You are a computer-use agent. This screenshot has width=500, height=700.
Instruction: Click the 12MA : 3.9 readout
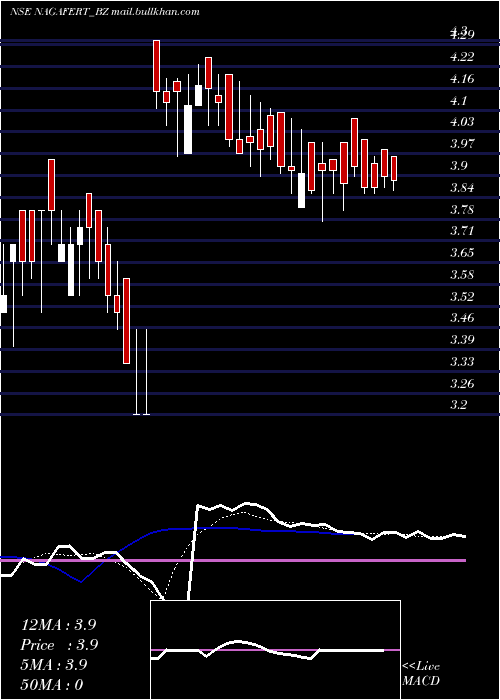[x=59, y=625]
